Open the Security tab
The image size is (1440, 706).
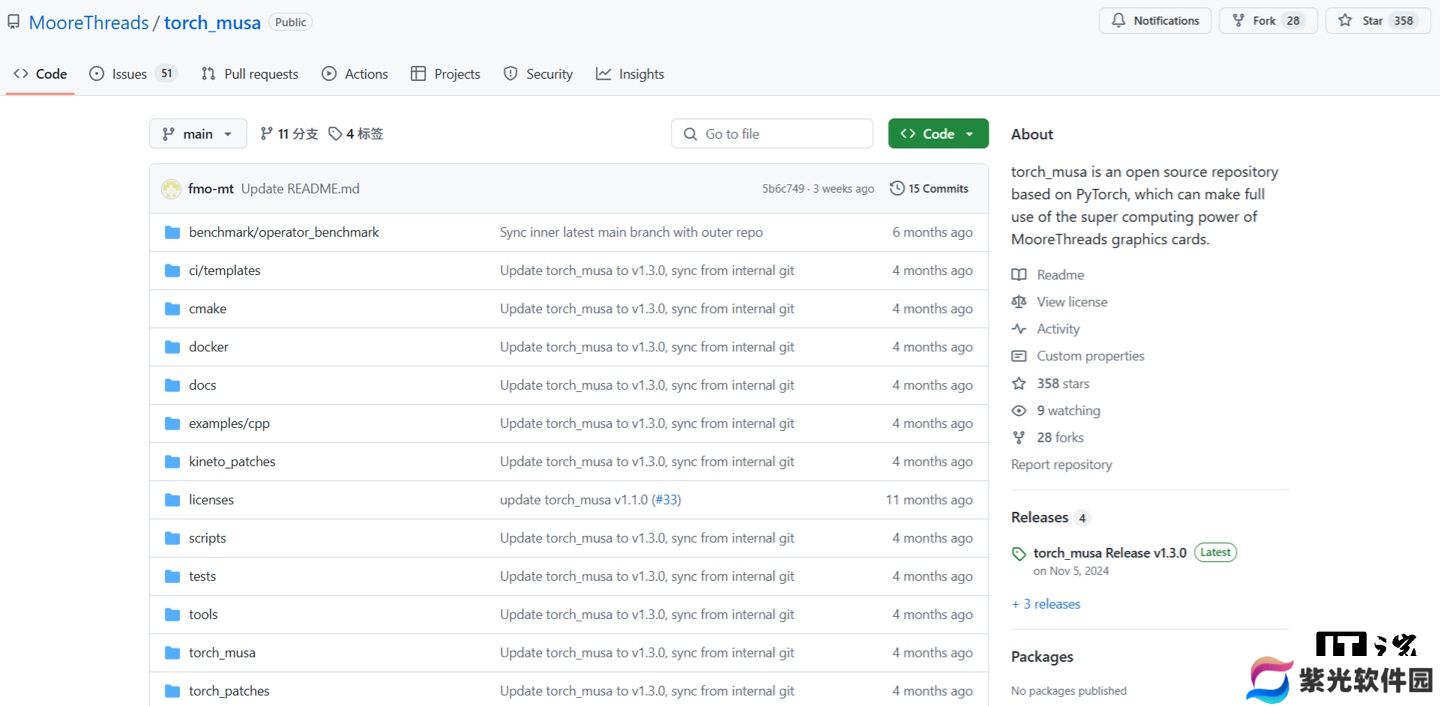(538, 74)
